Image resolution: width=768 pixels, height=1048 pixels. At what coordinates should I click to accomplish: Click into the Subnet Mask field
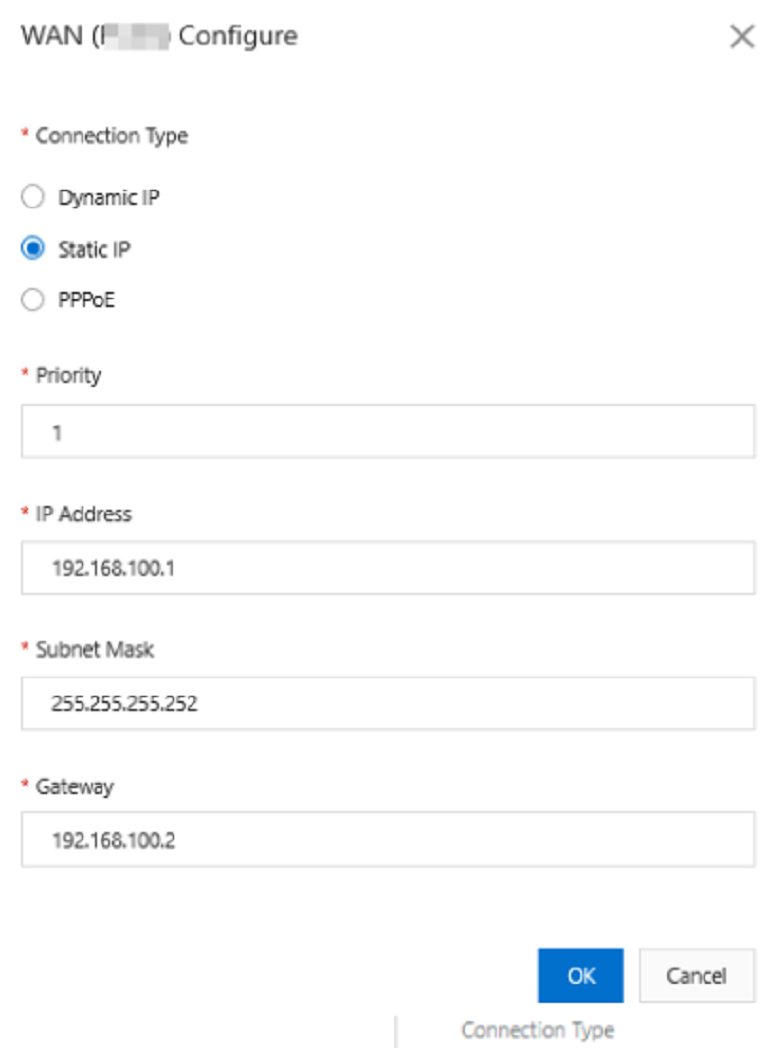pyautogui.click(x=387, y=703)
